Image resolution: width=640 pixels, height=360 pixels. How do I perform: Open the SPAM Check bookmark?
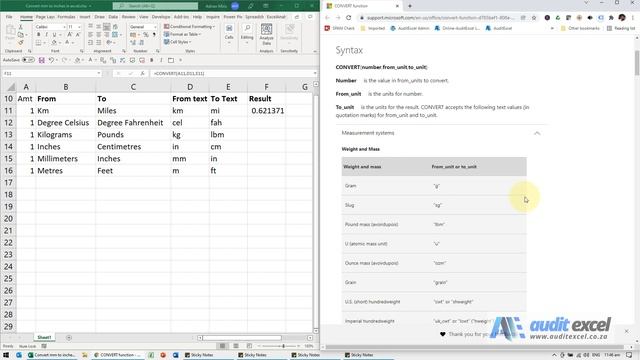(x=340, y=29)
